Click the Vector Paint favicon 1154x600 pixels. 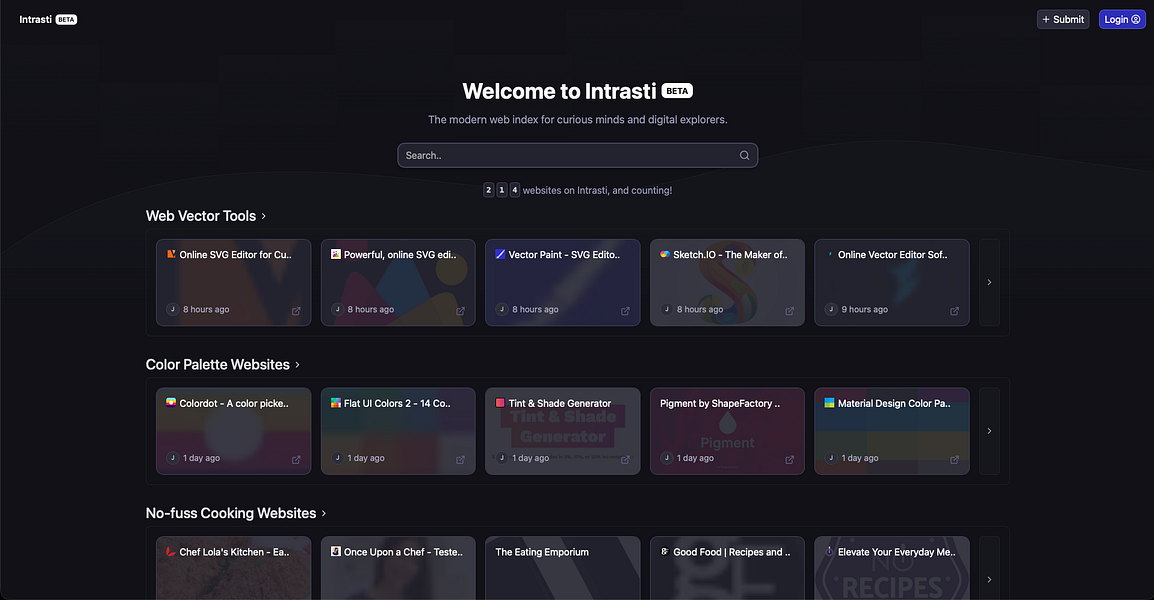tap(500, 254)
